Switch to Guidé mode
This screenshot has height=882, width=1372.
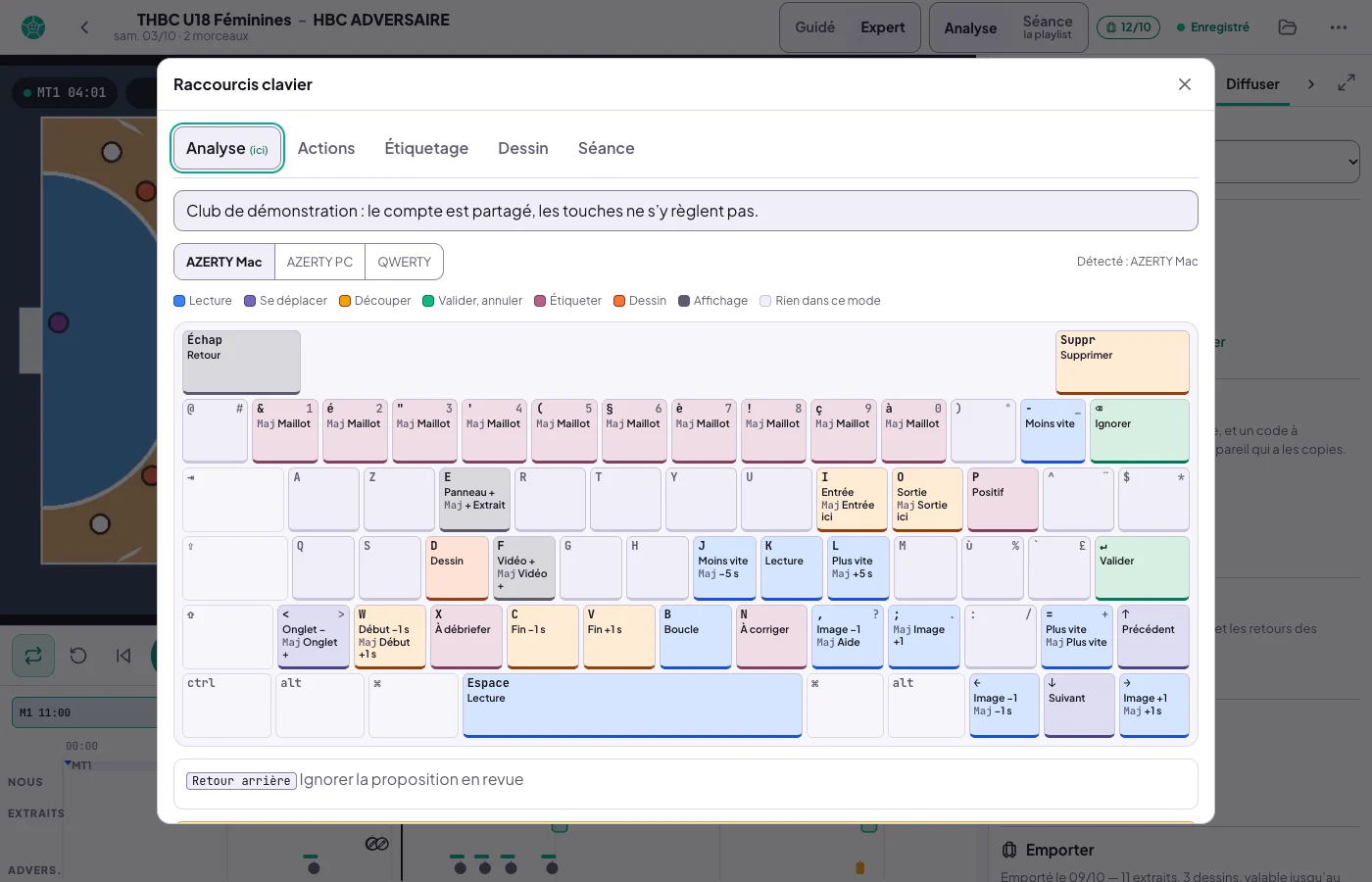point(814,27)
